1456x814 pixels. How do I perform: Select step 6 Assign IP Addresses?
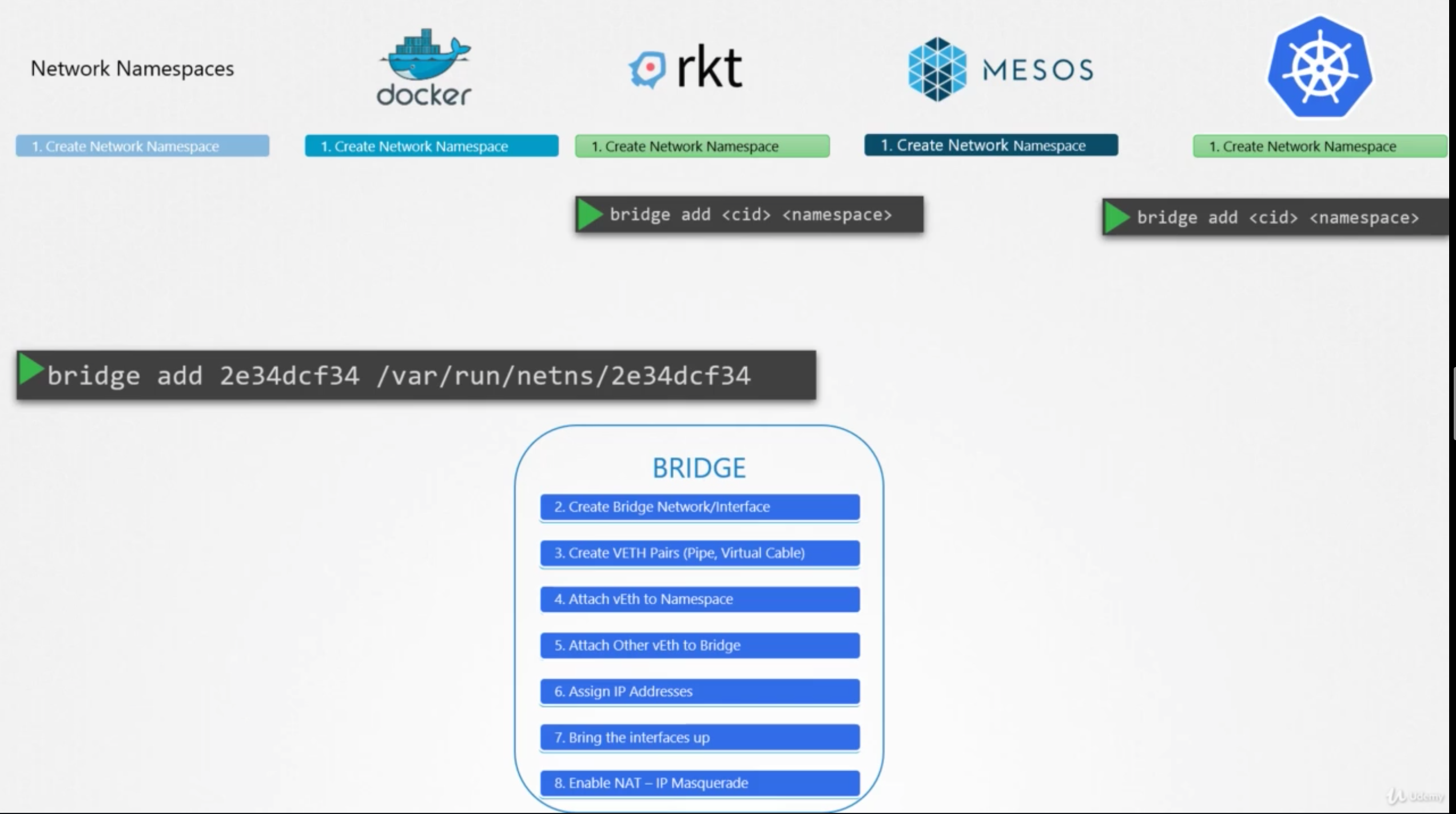point(699,692)
